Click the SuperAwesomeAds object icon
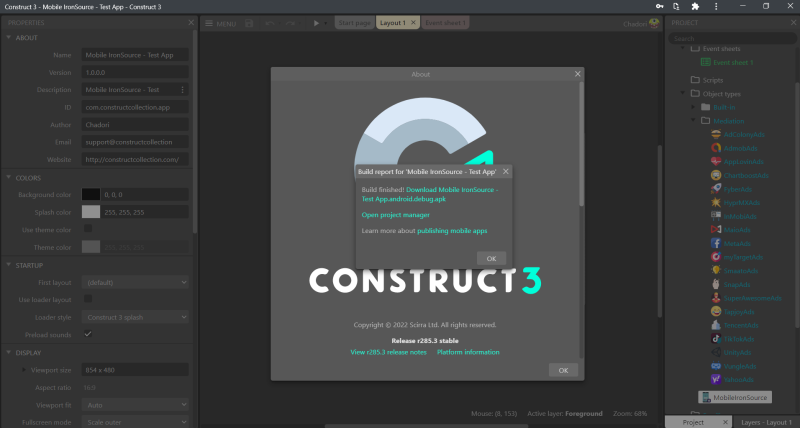 tap(716, 298)
